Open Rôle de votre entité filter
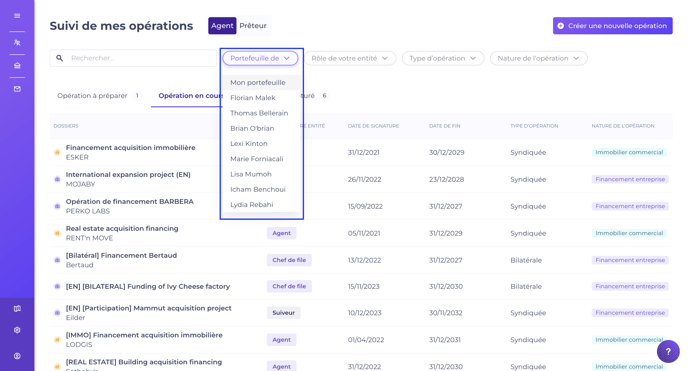 pyautogui.click(x=350, y=58)
